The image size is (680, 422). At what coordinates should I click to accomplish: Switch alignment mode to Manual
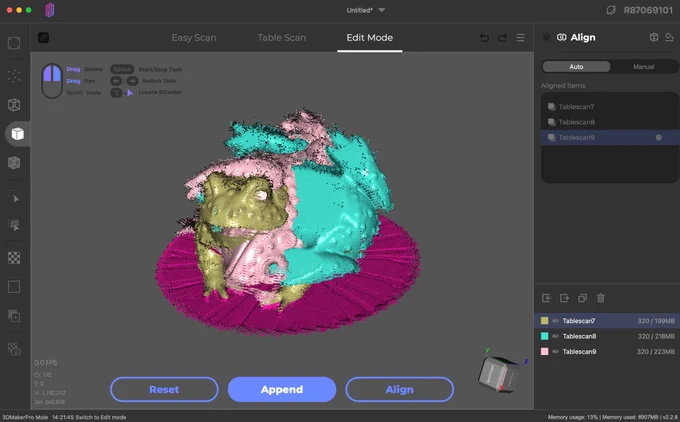coord(644,67)
